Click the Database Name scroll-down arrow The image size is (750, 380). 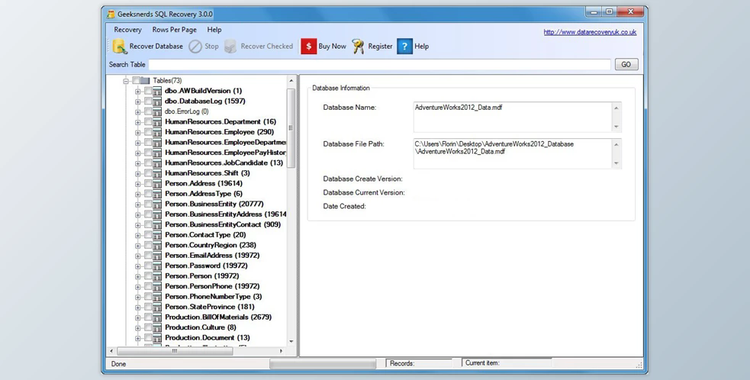616,126
